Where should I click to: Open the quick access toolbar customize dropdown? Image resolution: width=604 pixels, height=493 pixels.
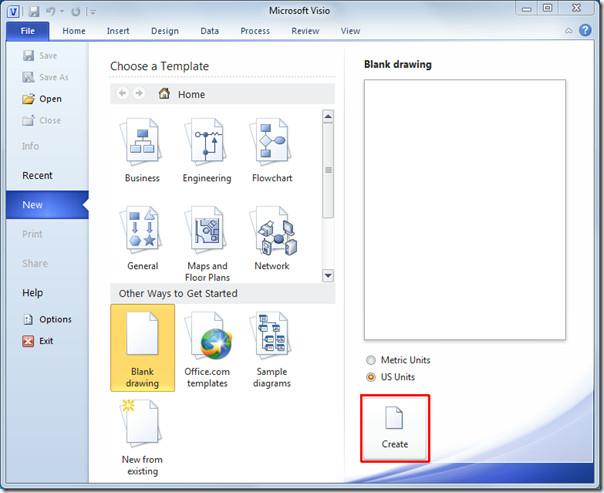(92, 12)
